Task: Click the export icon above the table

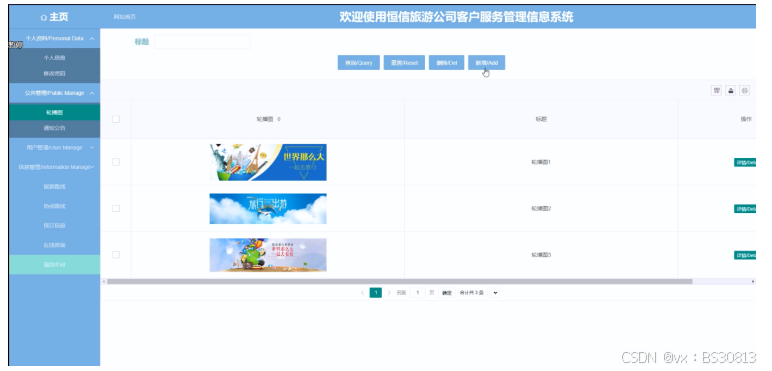Action: point(731,90)
